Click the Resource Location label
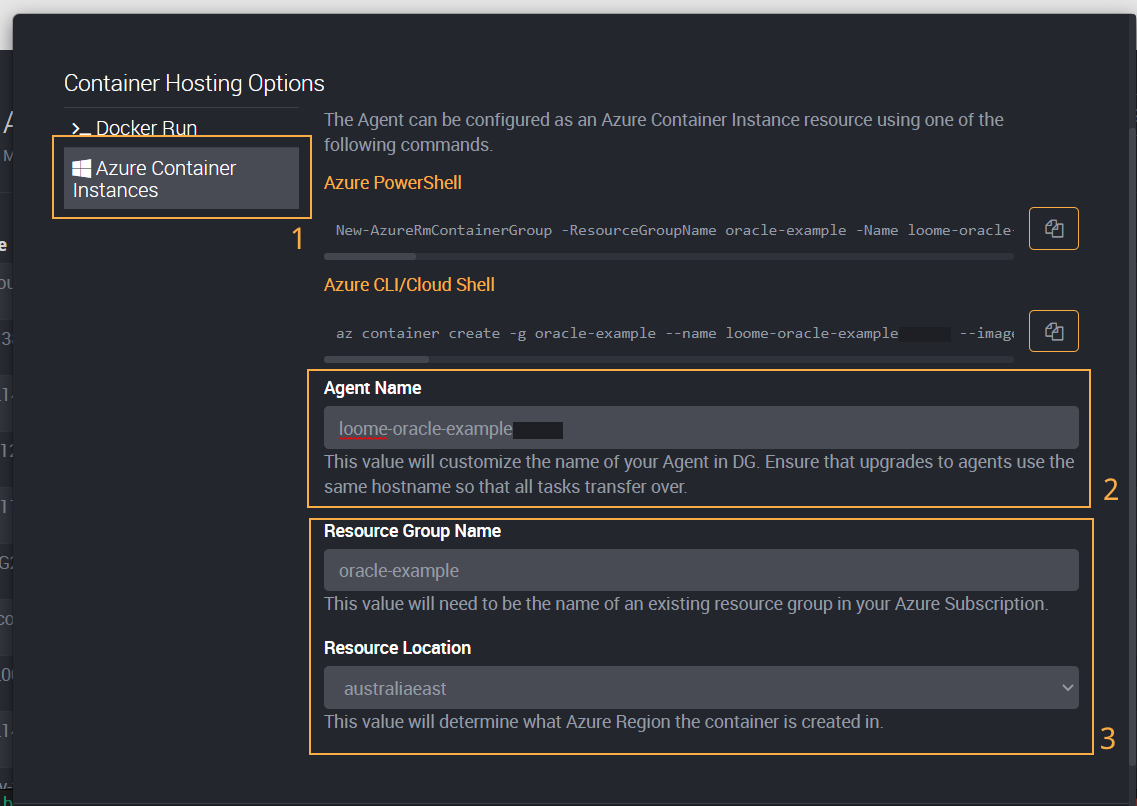 click(x=397, y=648)
